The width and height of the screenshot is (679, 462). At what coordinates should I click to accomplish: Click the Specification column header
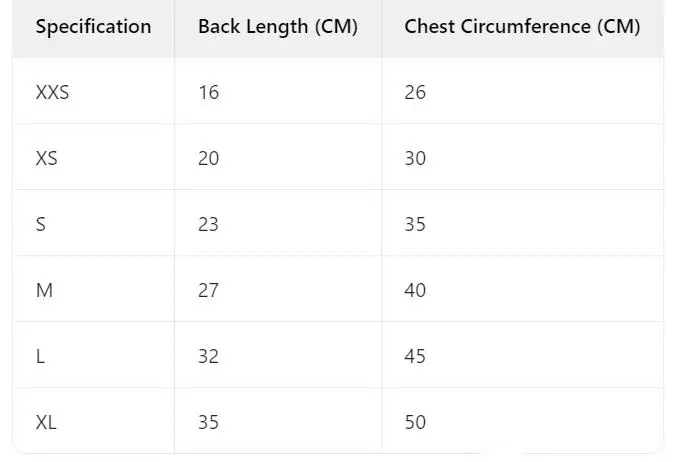(93, 27)
